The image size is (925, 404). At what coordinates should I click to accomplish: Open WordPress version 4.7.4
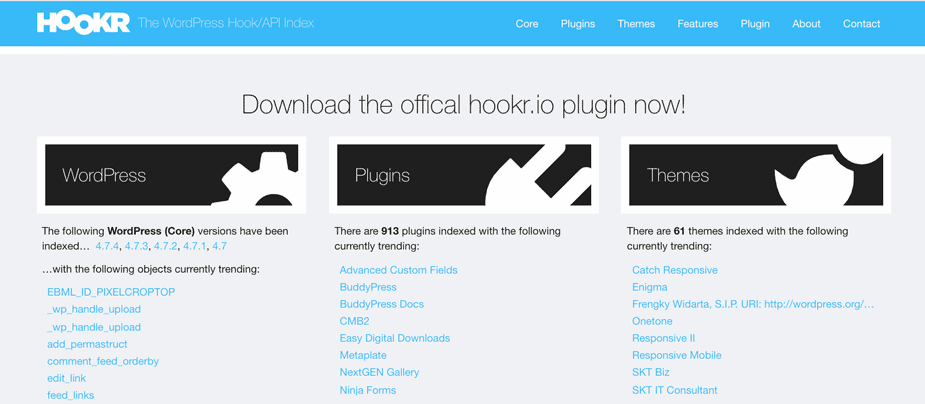point(107,247)
